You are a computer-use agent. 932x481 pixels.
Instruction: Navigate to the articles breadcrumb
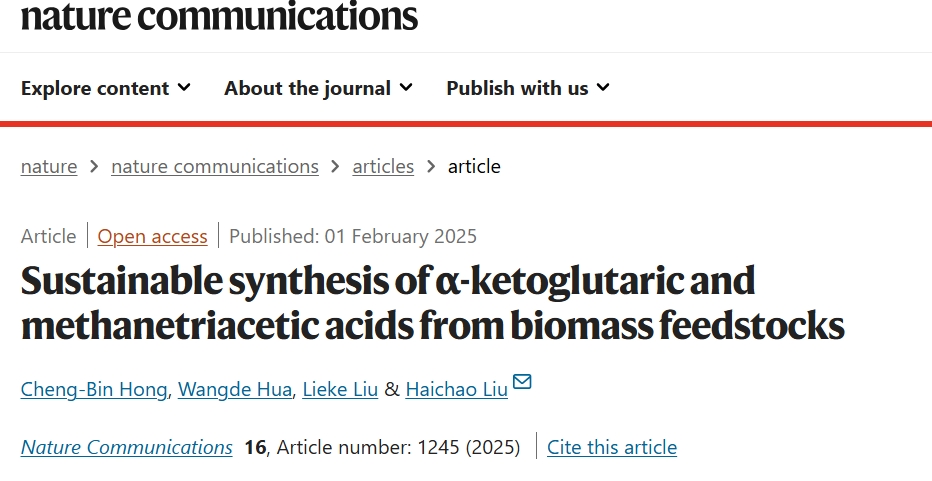[x=383, y=166]
